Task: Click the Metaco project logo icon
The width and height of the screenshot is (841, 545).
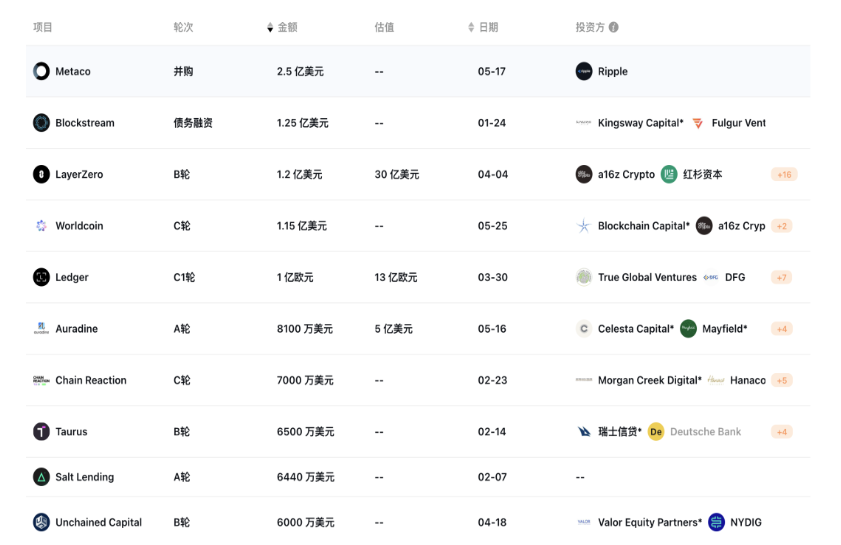Action: pos(41,71)
